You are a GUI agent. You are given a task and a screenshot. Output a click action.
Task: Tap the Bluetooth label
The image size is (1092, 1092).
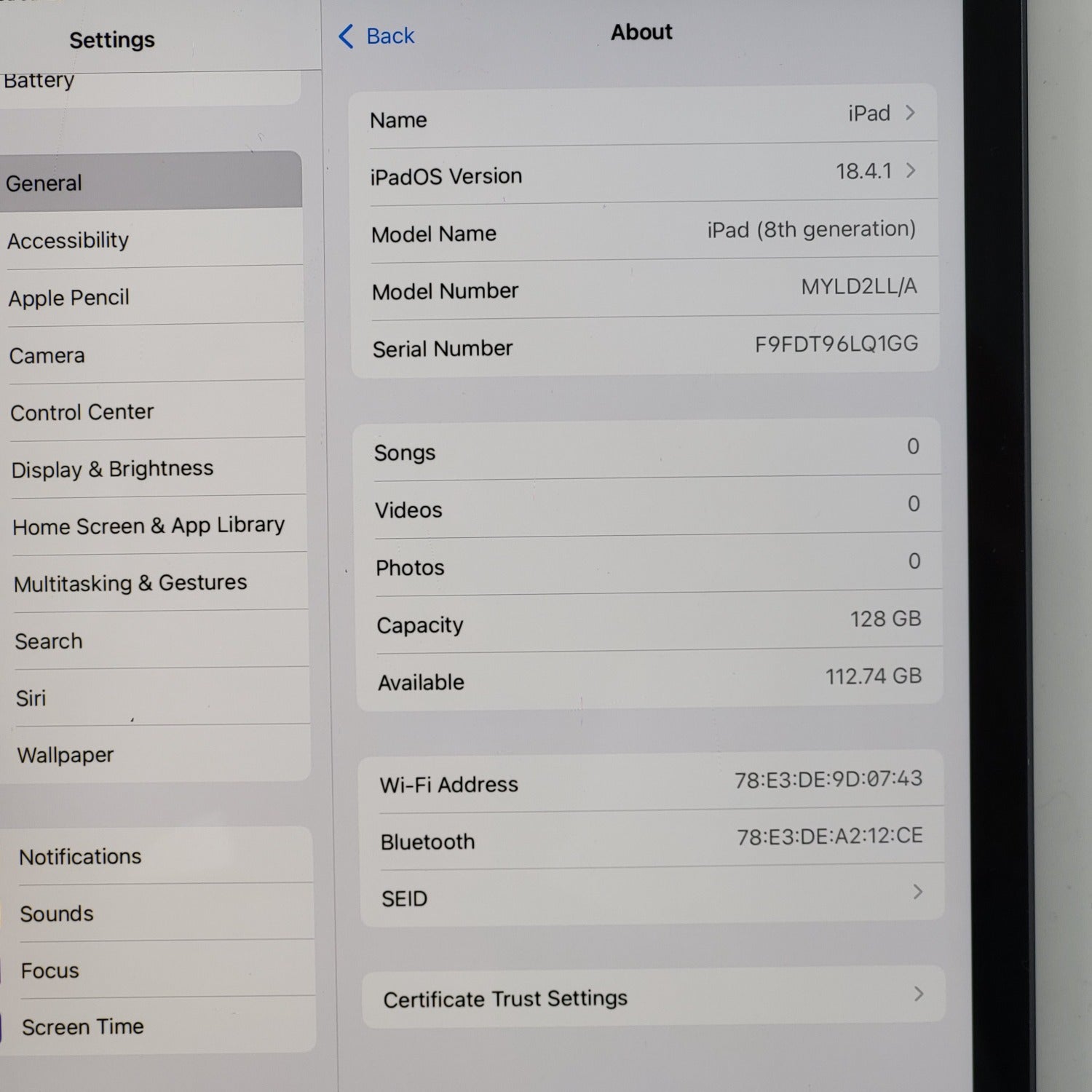427,842
